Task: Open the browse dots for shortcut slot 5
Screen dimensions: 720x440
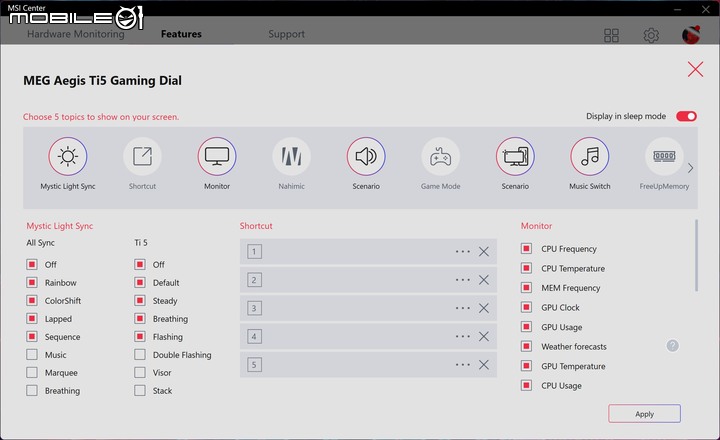Action: tap(463, 365)
